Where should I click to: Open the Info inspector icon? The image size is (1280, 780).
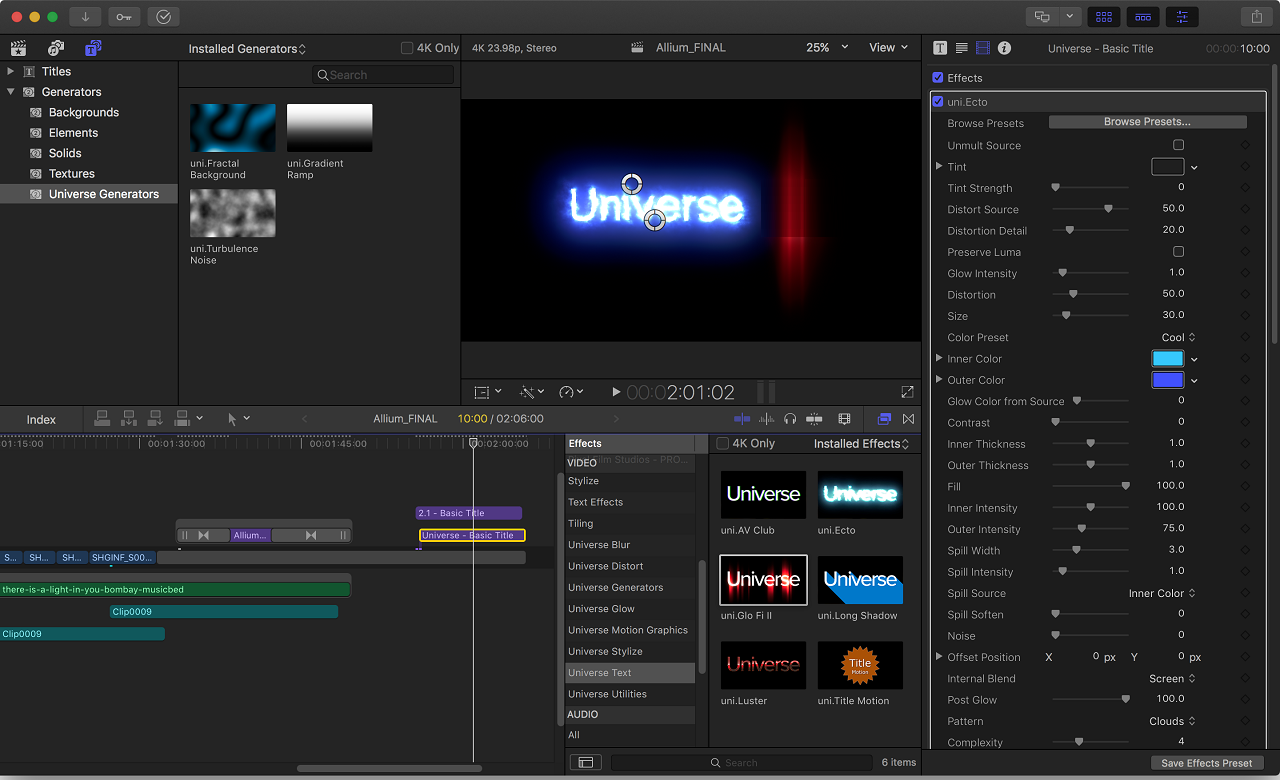coord(1005,48)
